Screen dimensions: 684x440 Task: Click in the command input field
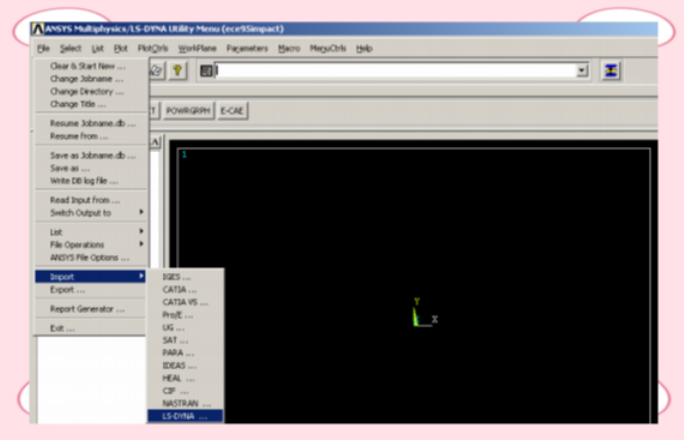[396, 71]
